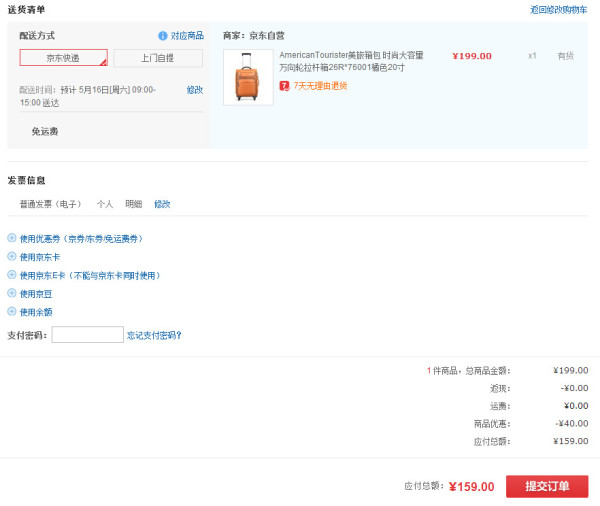Select 京东快递 delivery method
The image size is (600, 506).
click(x=64, y=58)
